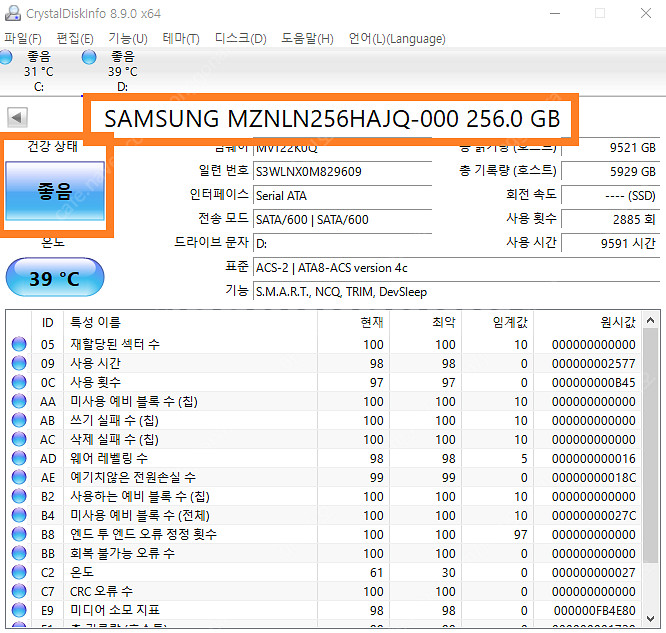Click the 현재 column header
Viewport: 666px width, 633px height.
pyautogui.click(x=353, y=322)
